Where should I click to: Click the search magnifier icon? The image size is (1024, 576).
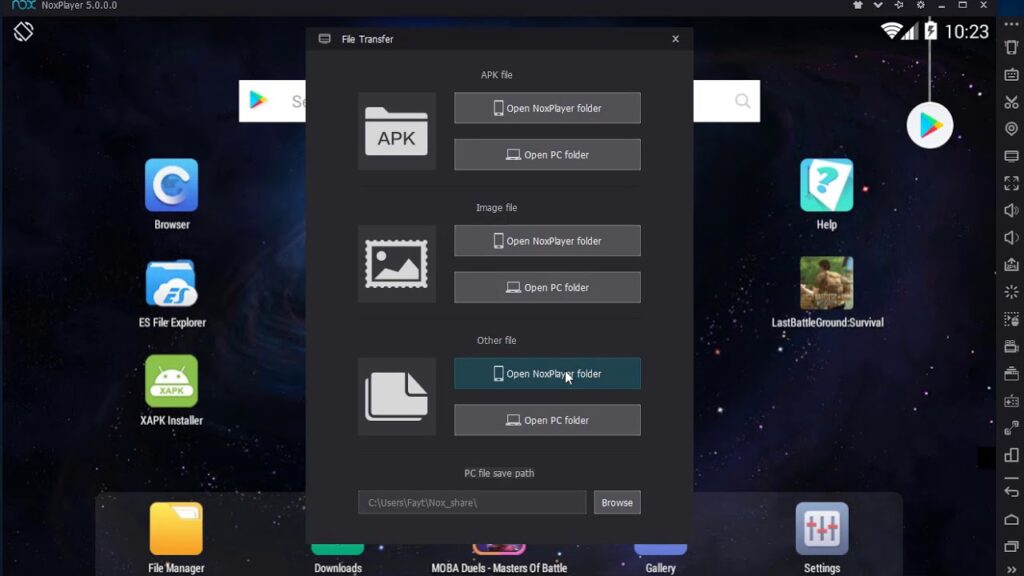[x=743, y=101]
